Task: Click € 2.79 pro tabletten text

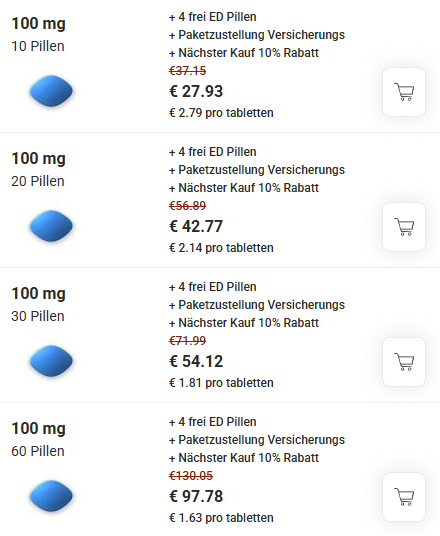Action: pyautogui.click(x=221, y=113)
